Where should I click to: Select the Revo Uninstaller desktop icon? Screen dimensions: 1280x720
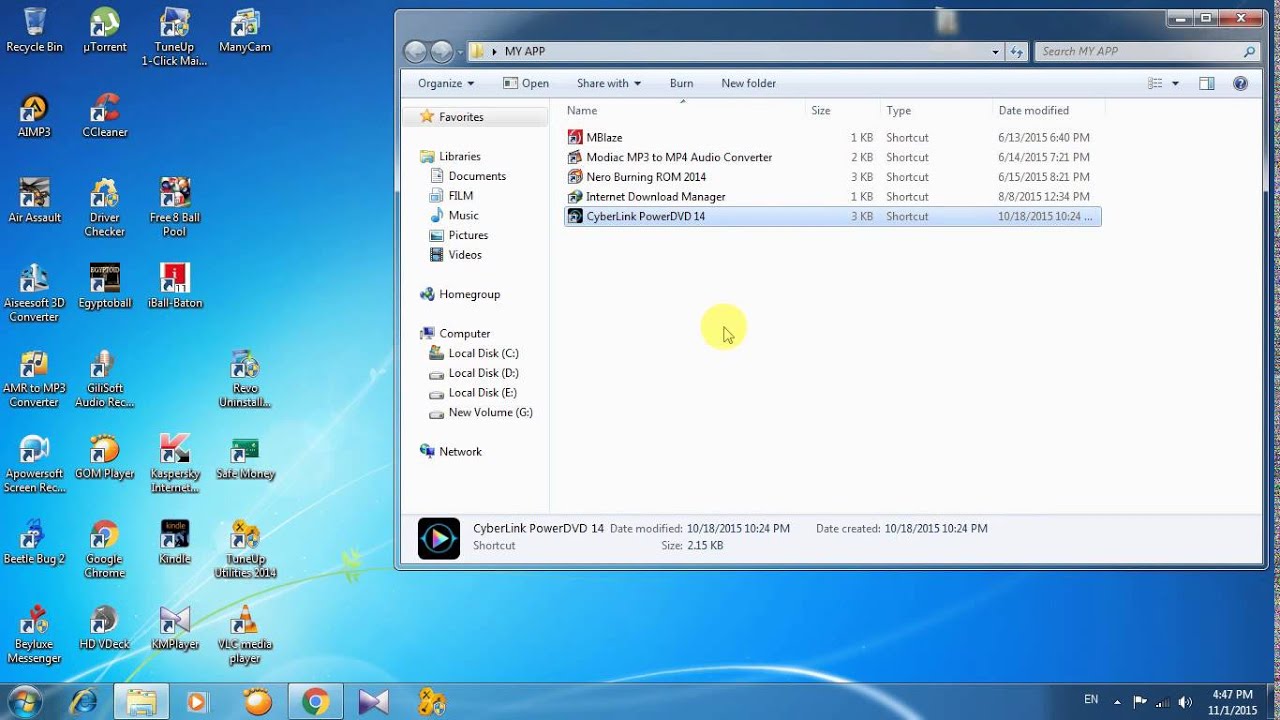(x=244, y=379)
